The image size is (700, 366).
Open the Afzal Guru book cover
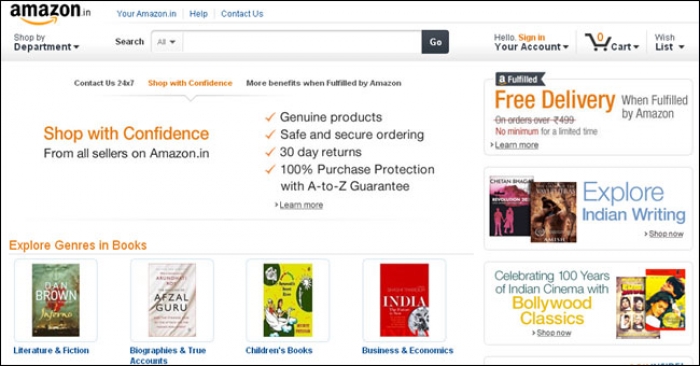(x=172, y=300)
